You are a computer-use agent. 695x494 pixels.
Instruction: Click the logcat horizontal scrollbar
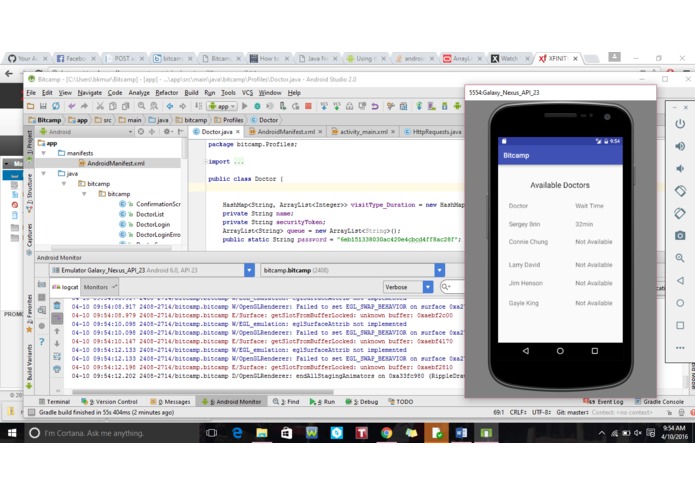203,392
